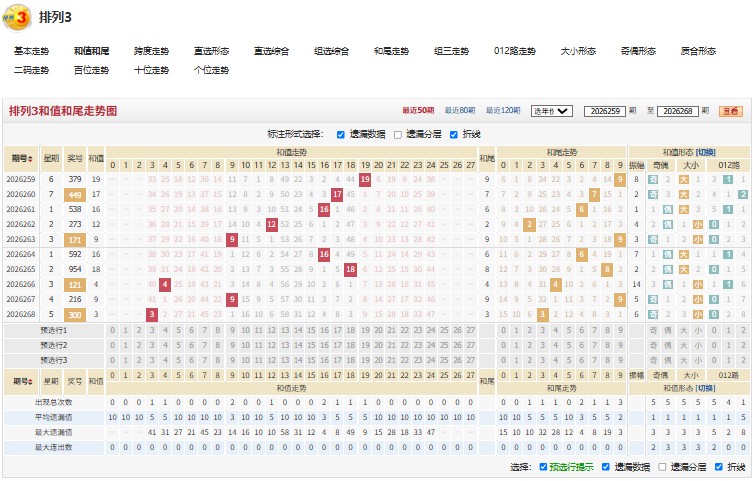Click the start period field 2026259
The height and width of the screenshot is (481, 753).
pos(605,111)
